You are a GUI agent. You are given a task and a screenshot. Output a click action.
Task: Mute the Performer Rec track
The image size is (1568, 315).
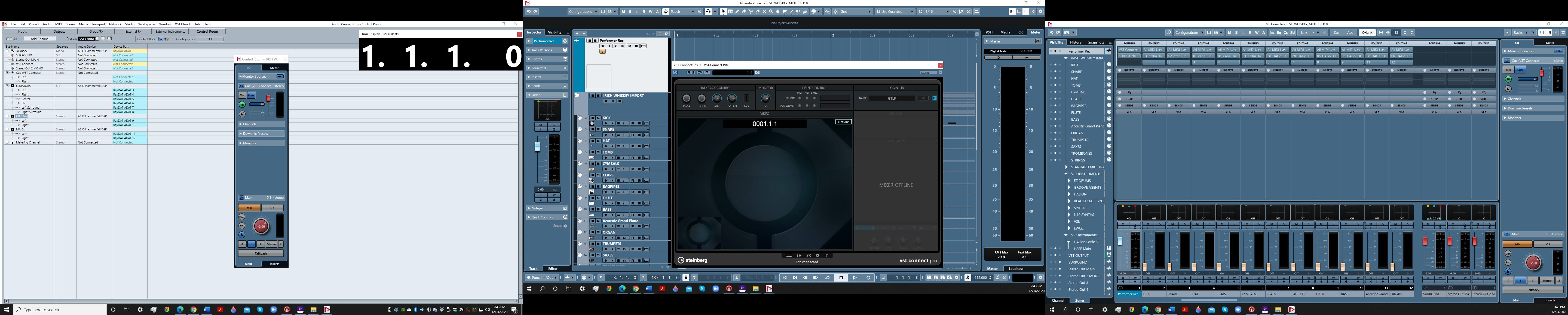(x=590, y=41)
